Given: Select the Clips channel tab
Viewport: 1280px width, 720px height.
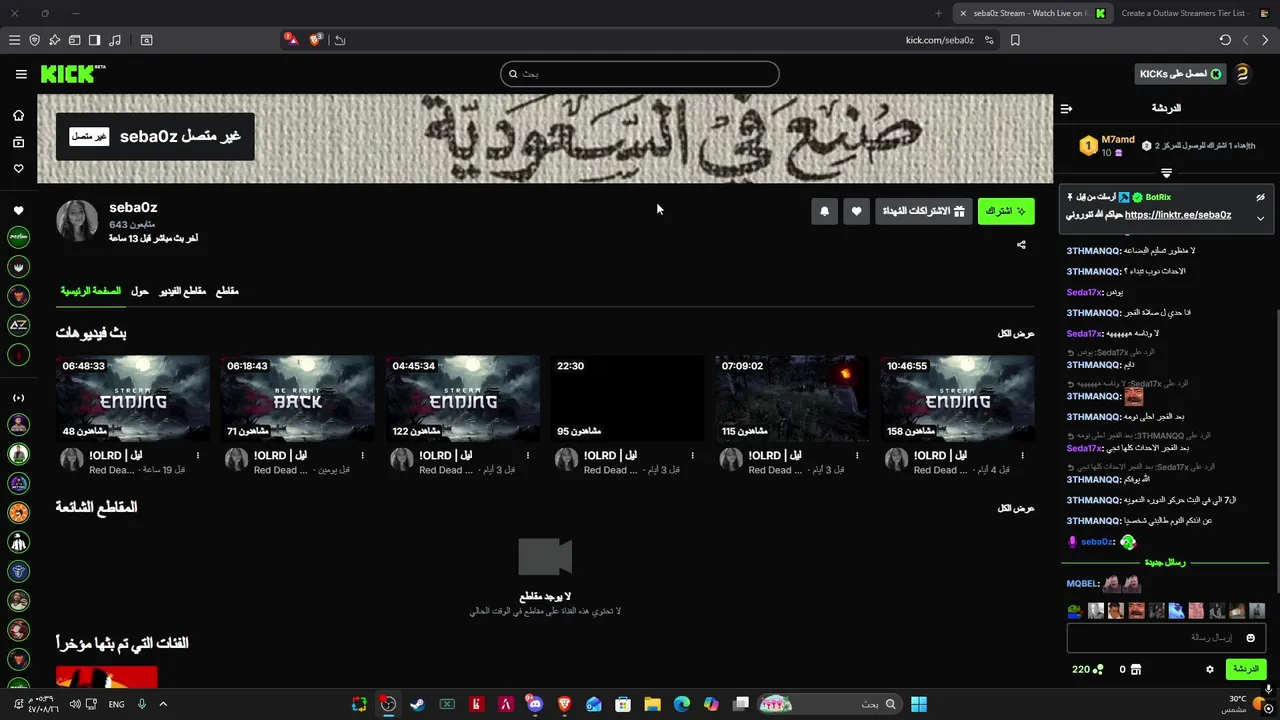Looking at the screenshot, I should pos(227,291).
